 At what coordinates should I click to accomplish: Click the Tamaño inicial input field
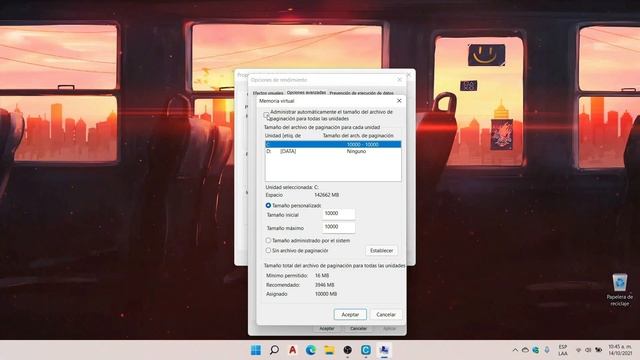coord(338,213)
